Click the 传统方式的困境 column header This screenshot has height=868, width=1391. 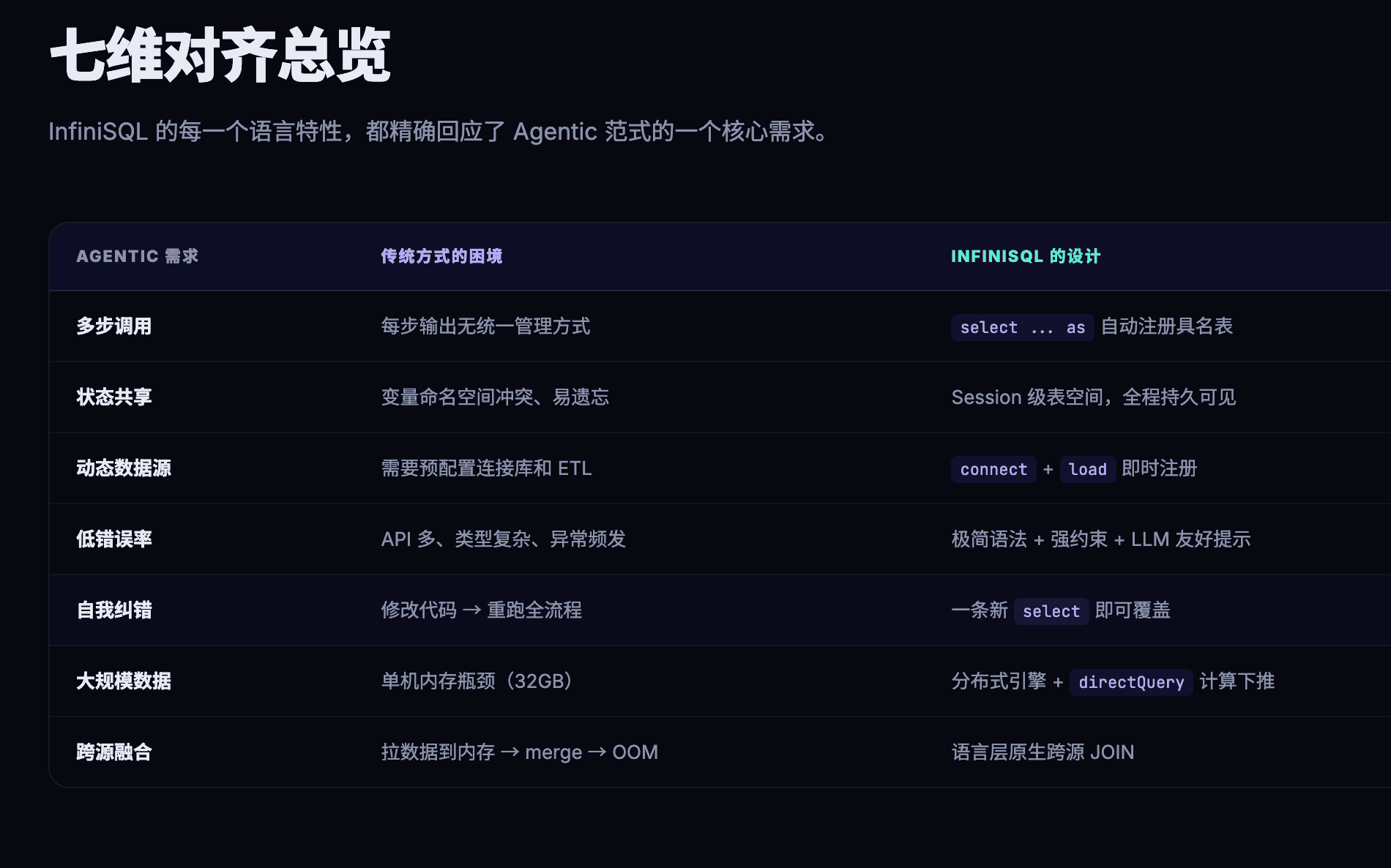pos(441,256)
